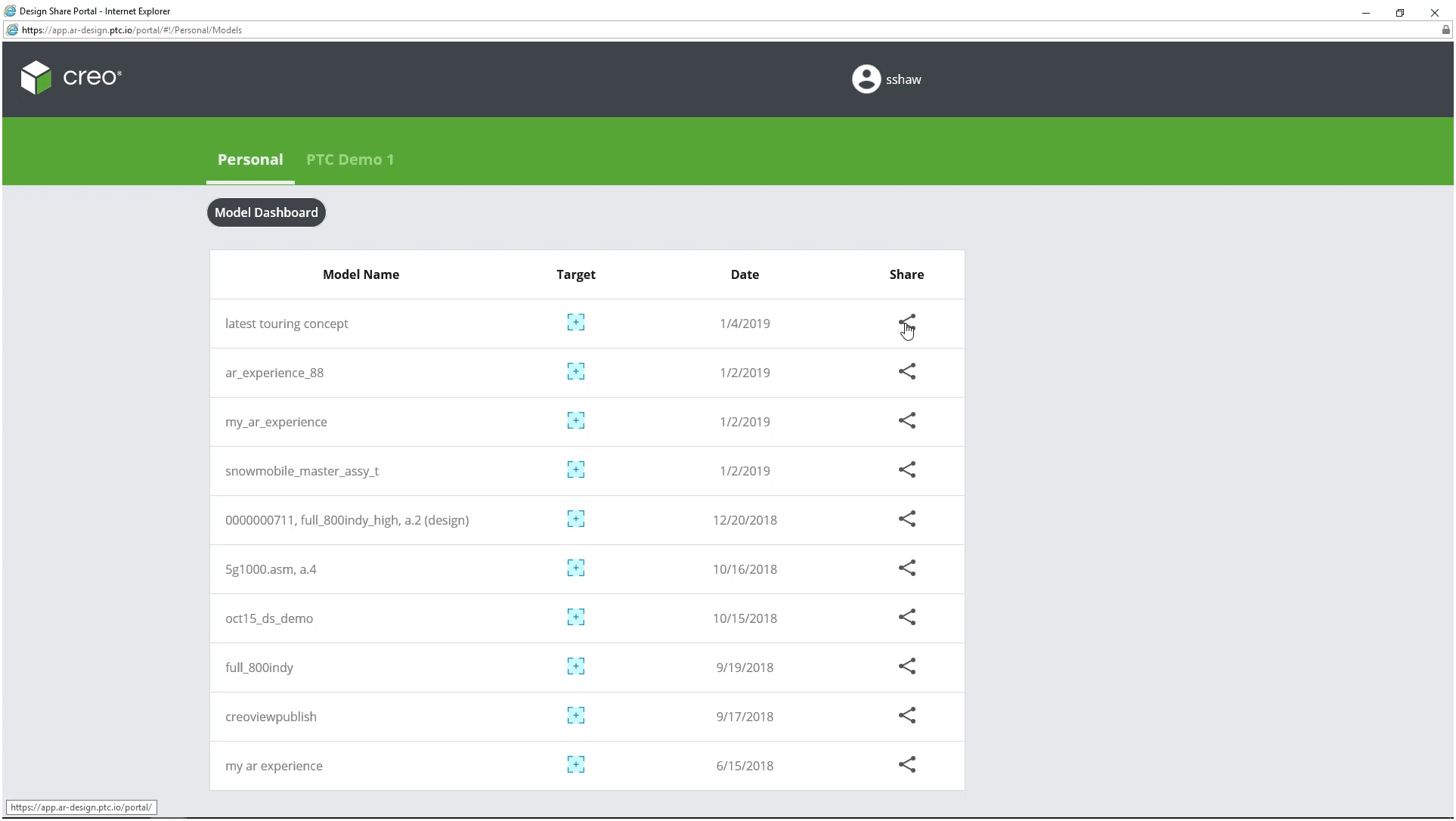Open target icon for ar_experience_88
Screen dimensions: 1456x821
click(x=575, y=372)
